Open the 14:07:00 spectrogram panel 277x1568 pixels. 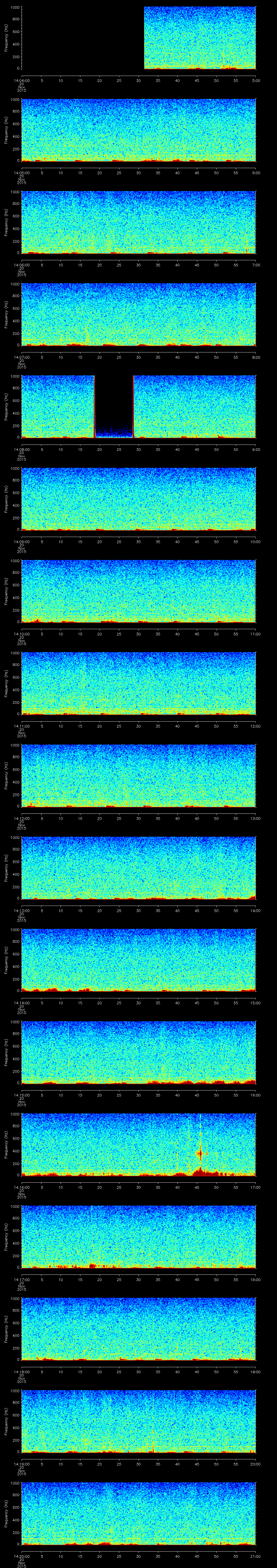139,314
